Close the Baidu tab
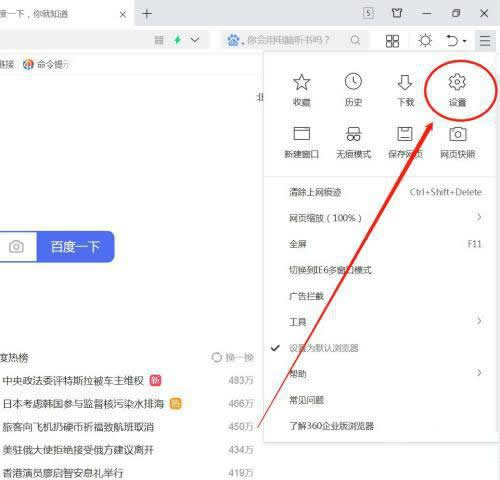Screen dimensions: 500x480 pyautogui.click(x=123, y=14)
